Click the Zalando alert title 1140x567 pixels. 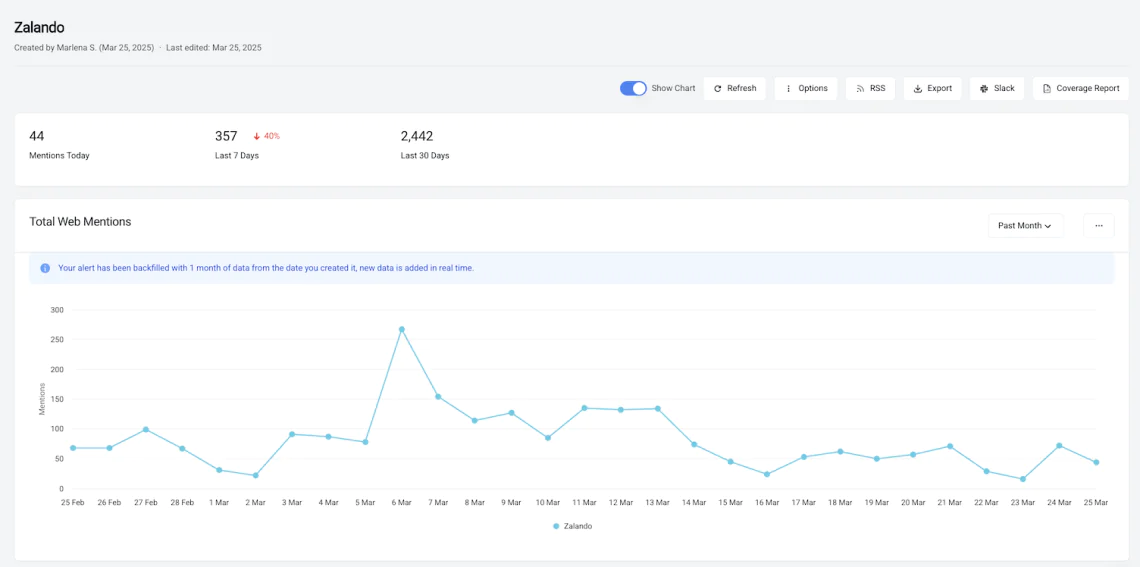pyautogui.click(x=39, y=28)
